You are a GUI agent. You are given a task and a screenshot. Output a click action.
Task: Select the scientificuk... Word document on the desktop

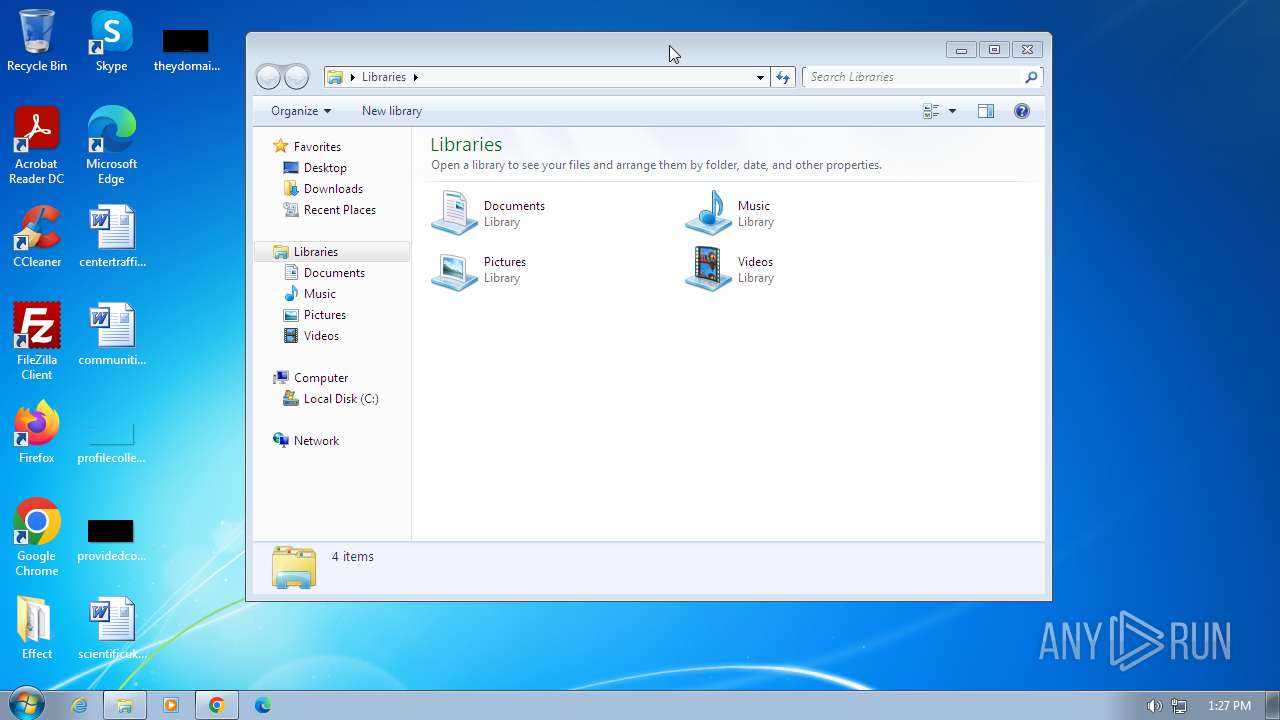tap(112, 629)
